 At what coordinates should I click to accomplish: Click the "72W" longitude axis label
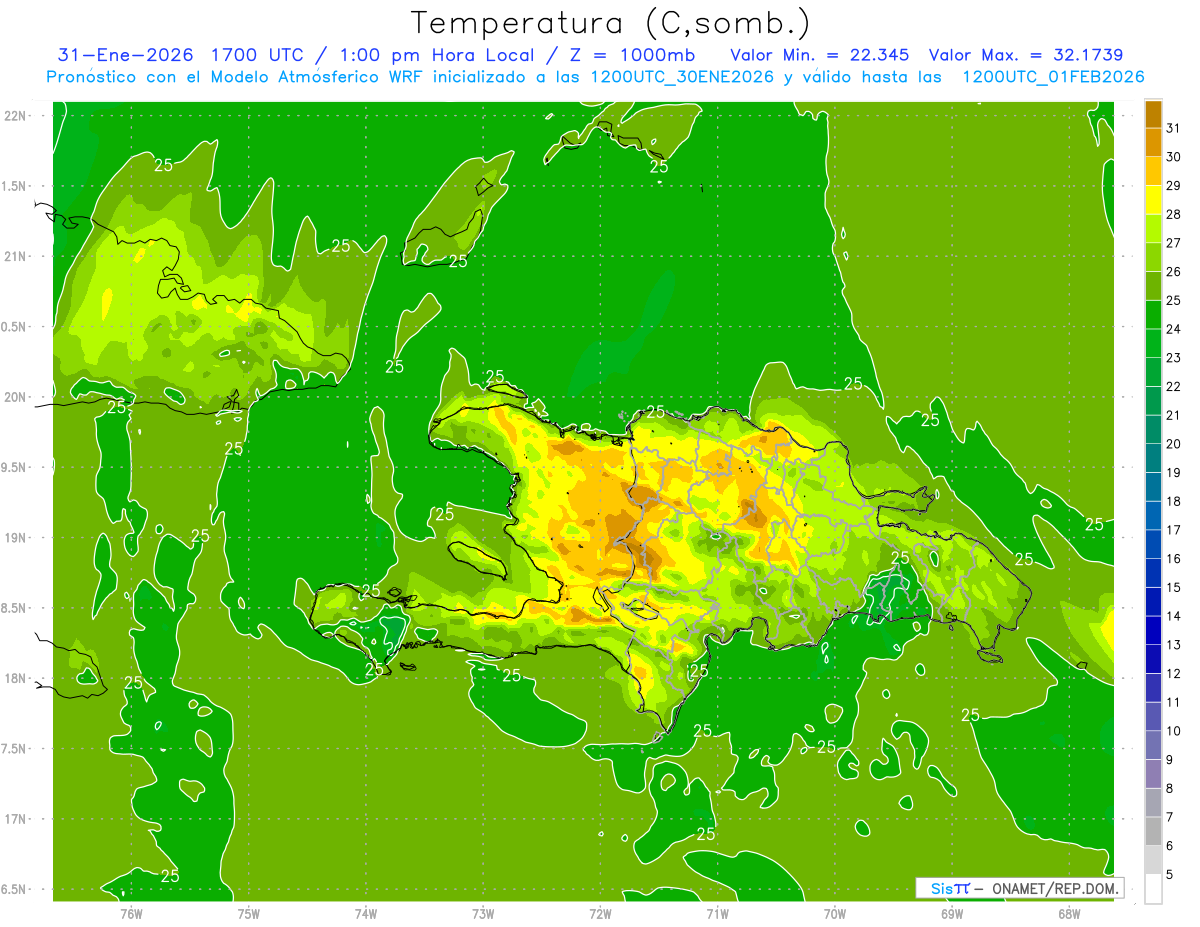(x=600, y=913)
